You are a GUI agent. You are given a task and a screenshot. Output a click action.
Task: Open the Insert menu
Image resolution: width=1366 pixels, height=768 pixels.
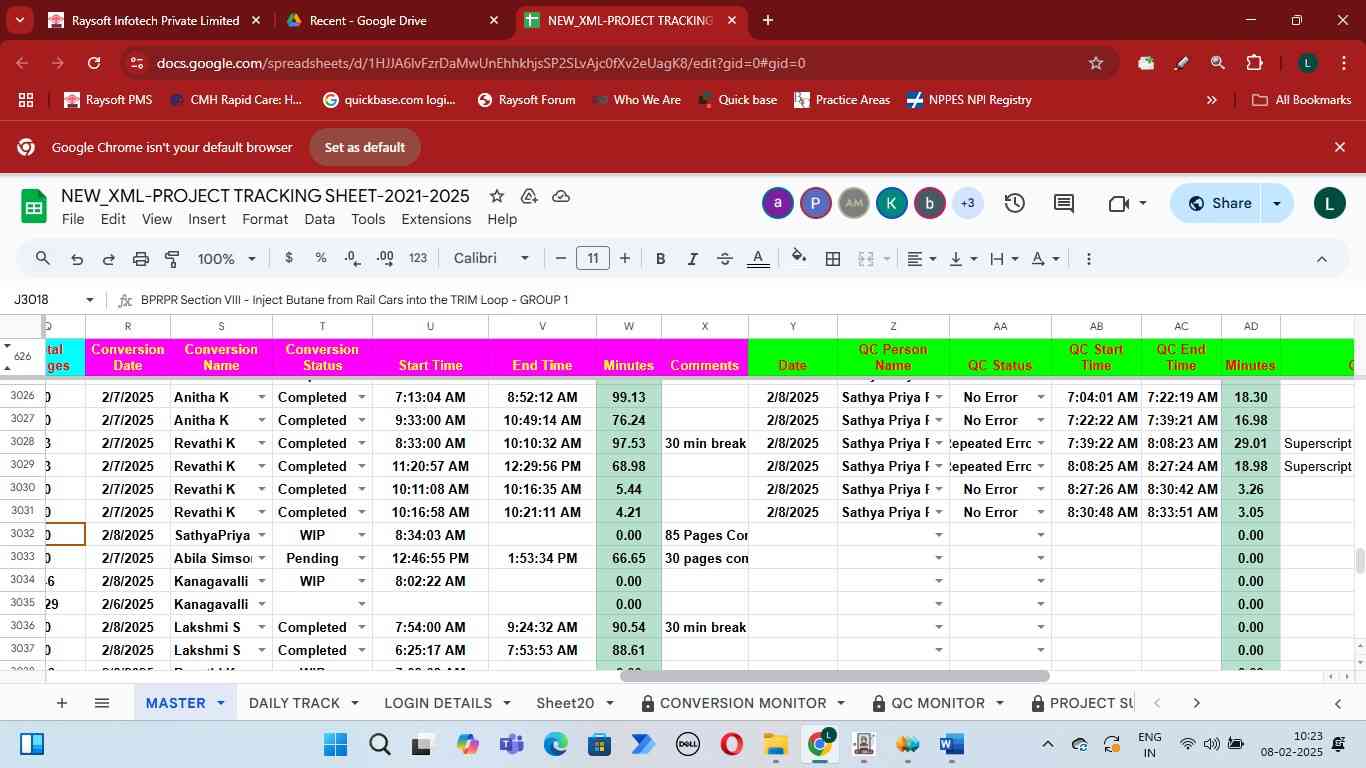coord(207,219)
